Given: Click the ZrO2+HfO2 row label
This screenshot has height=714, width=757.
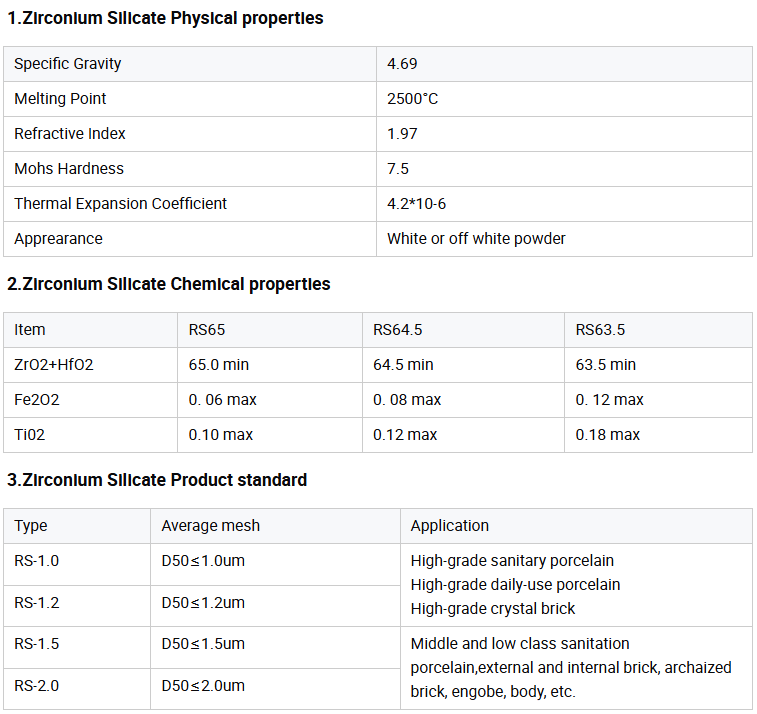Looking at the screenshot, I should [54, 365].
